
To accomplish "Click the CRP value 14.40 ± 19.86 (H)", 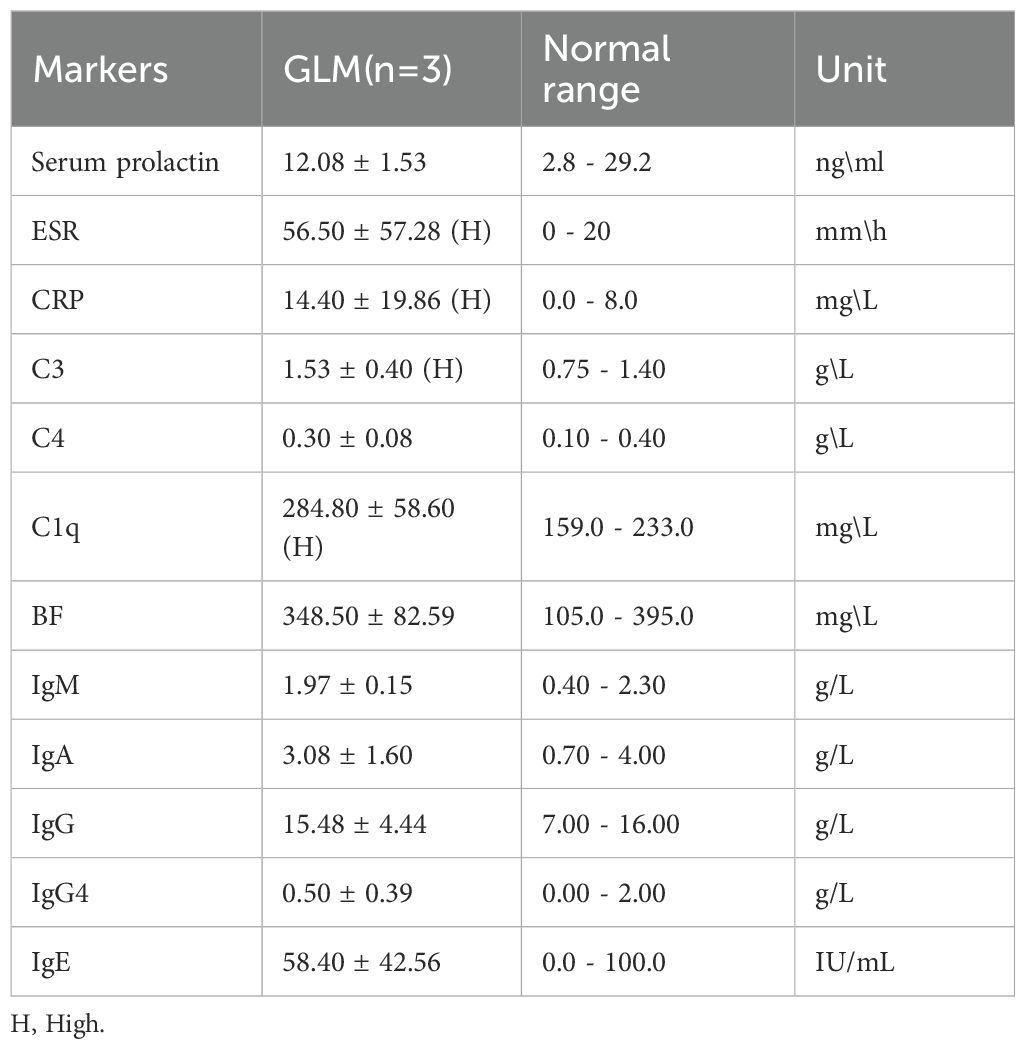I will [385, 300].
